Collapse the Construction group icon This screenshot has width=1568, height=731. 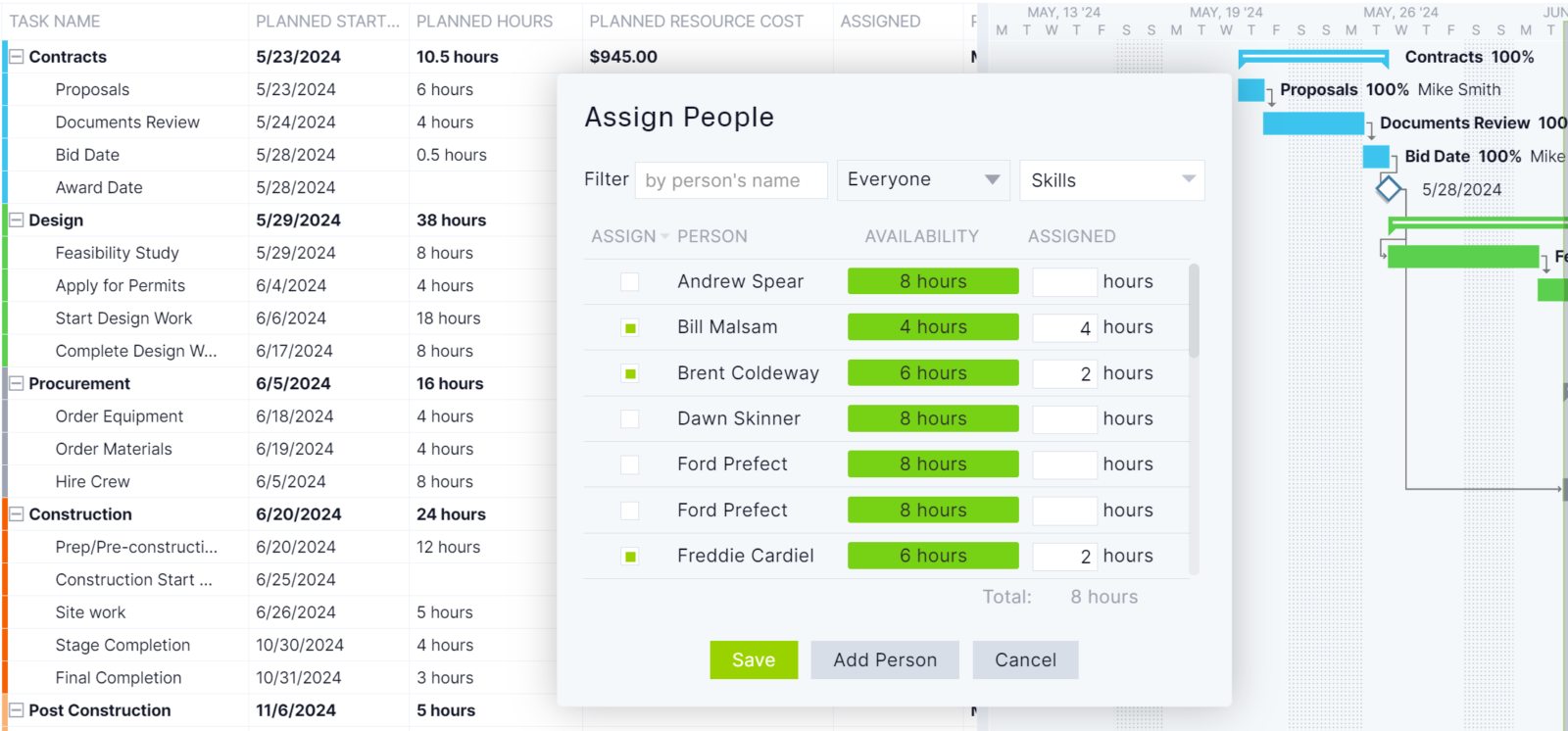[x=17, y=513]
